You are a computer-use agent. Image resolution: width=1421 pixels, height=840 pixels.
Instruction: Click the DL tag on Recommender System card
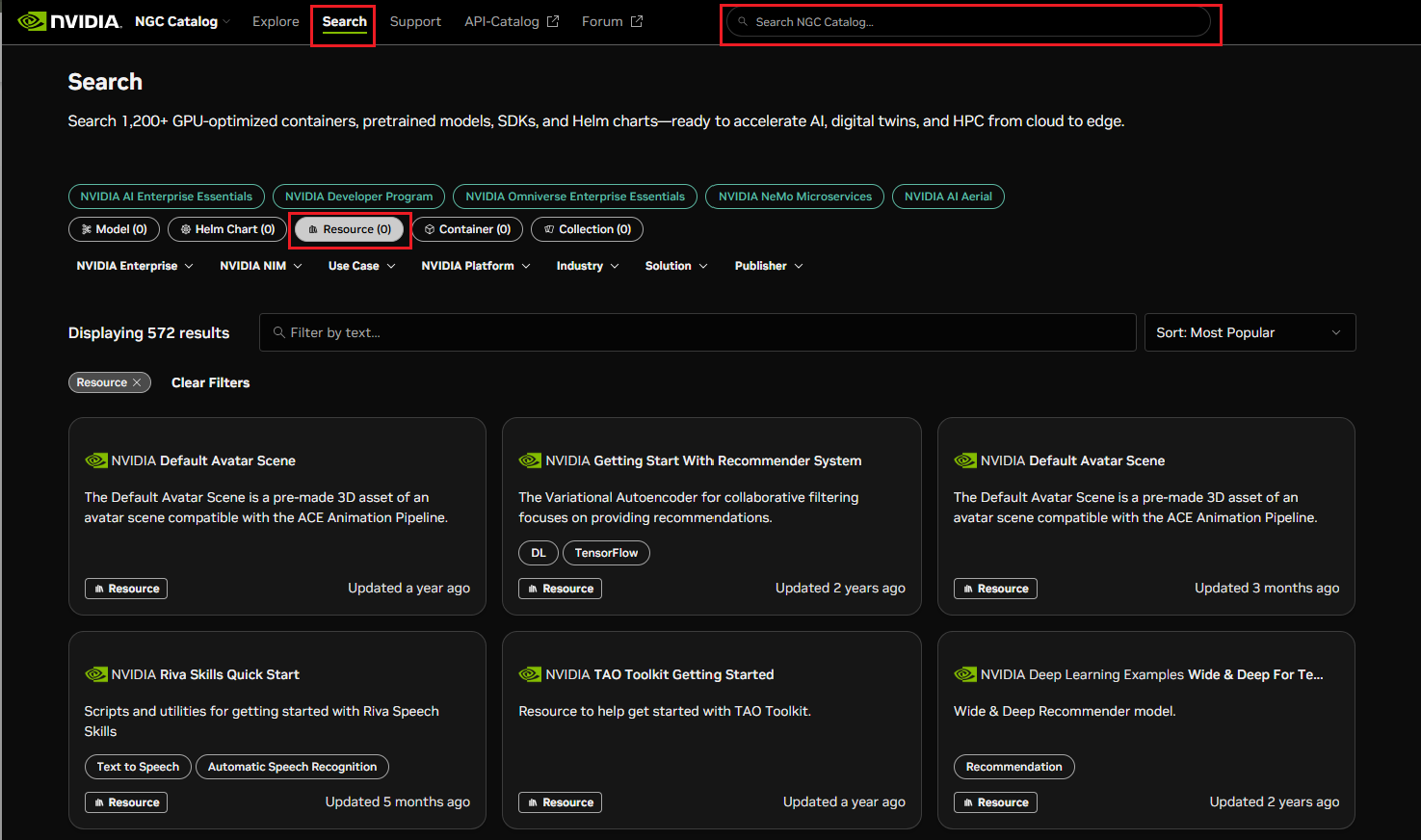click(539, 553)
